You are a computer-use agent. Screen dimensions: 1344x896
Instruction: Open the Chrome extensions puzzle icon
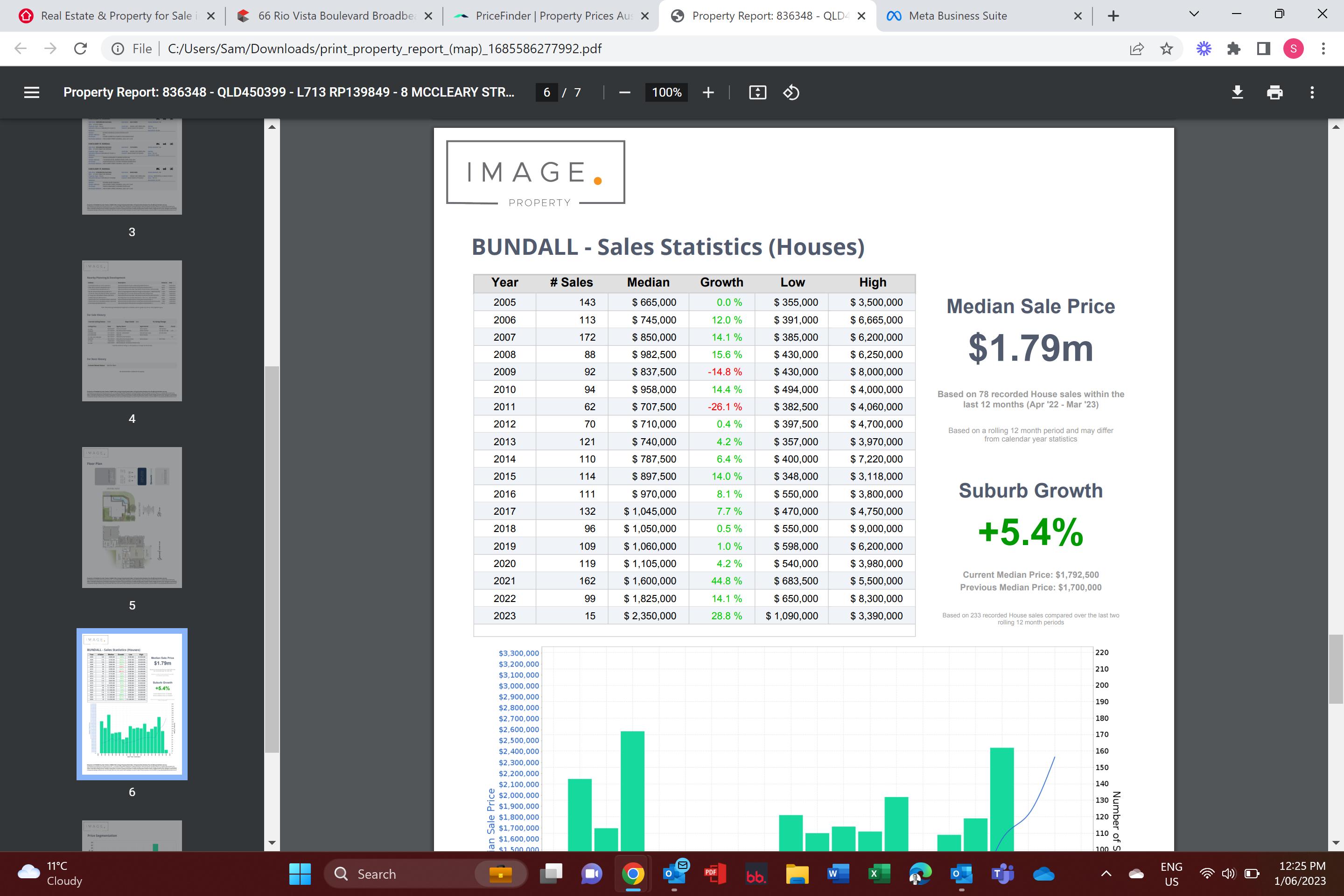[1234, 49]
